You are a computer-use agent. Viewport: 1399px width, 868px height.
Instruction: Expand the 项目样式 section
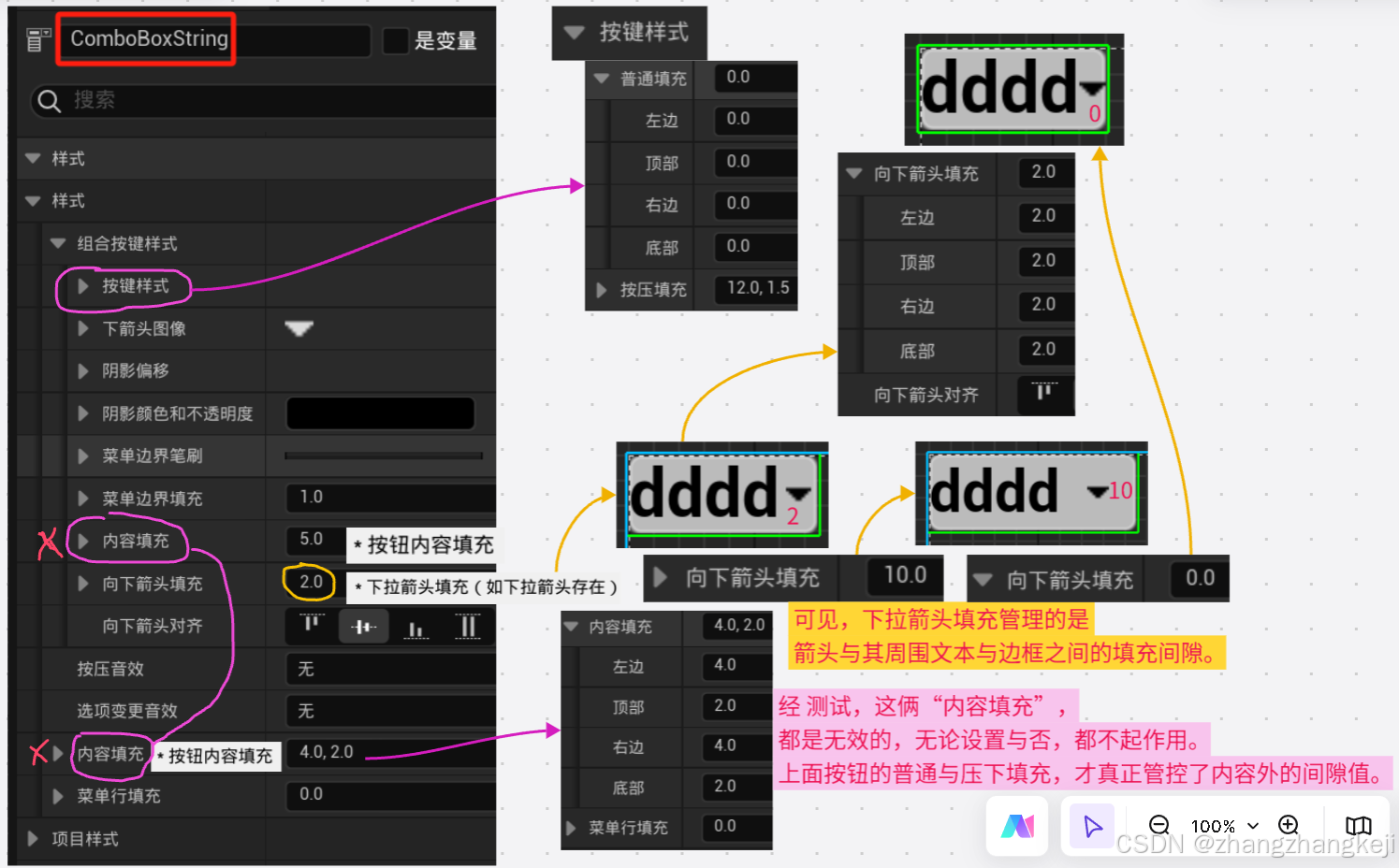(x=33, y=839)
